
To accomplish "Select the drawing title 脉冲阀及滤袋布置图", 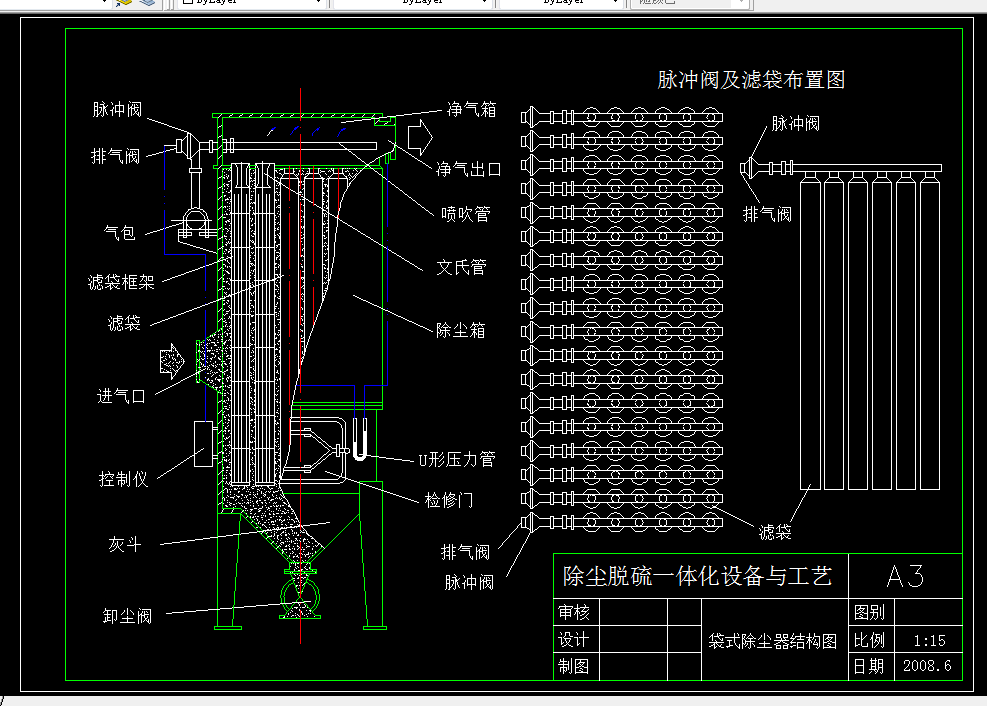I will click(751, 80).
